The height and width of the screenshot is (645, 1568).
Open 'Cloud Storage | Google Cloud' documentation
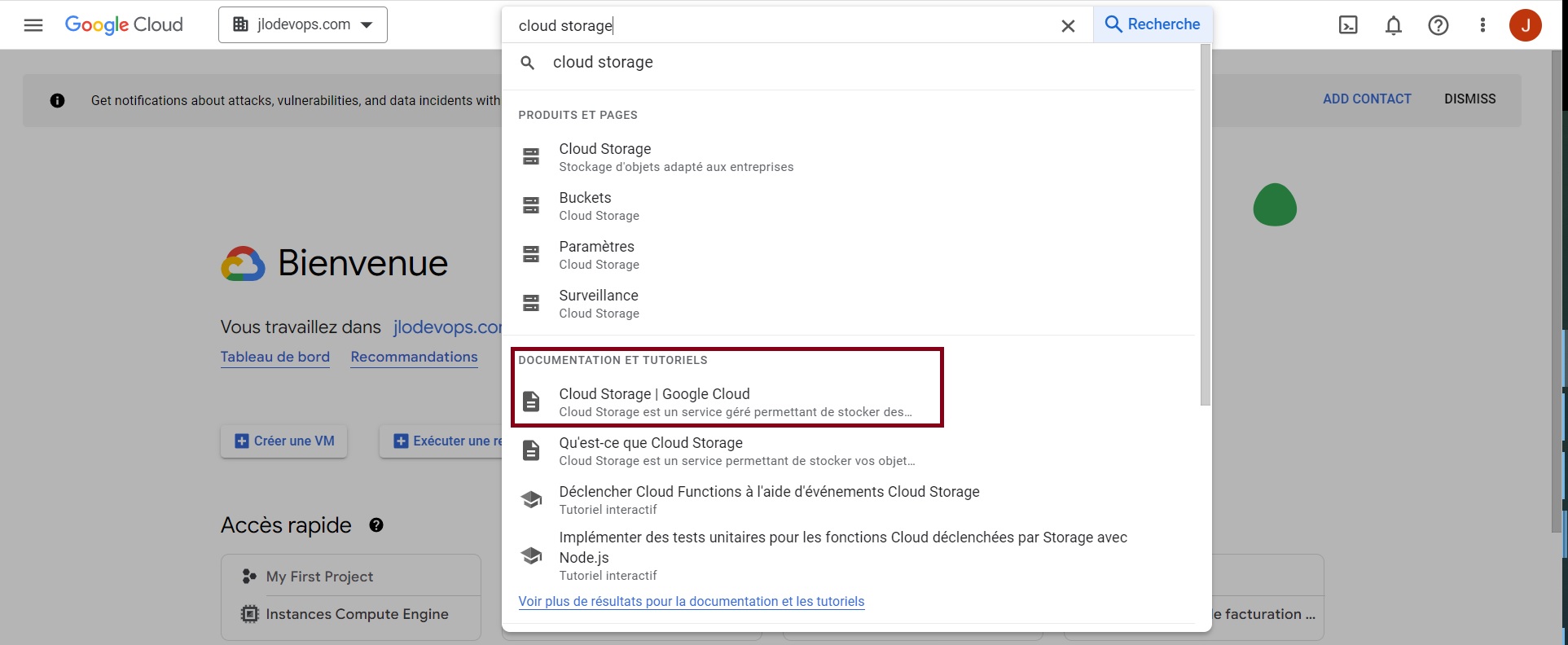click(x=849, y=402)
